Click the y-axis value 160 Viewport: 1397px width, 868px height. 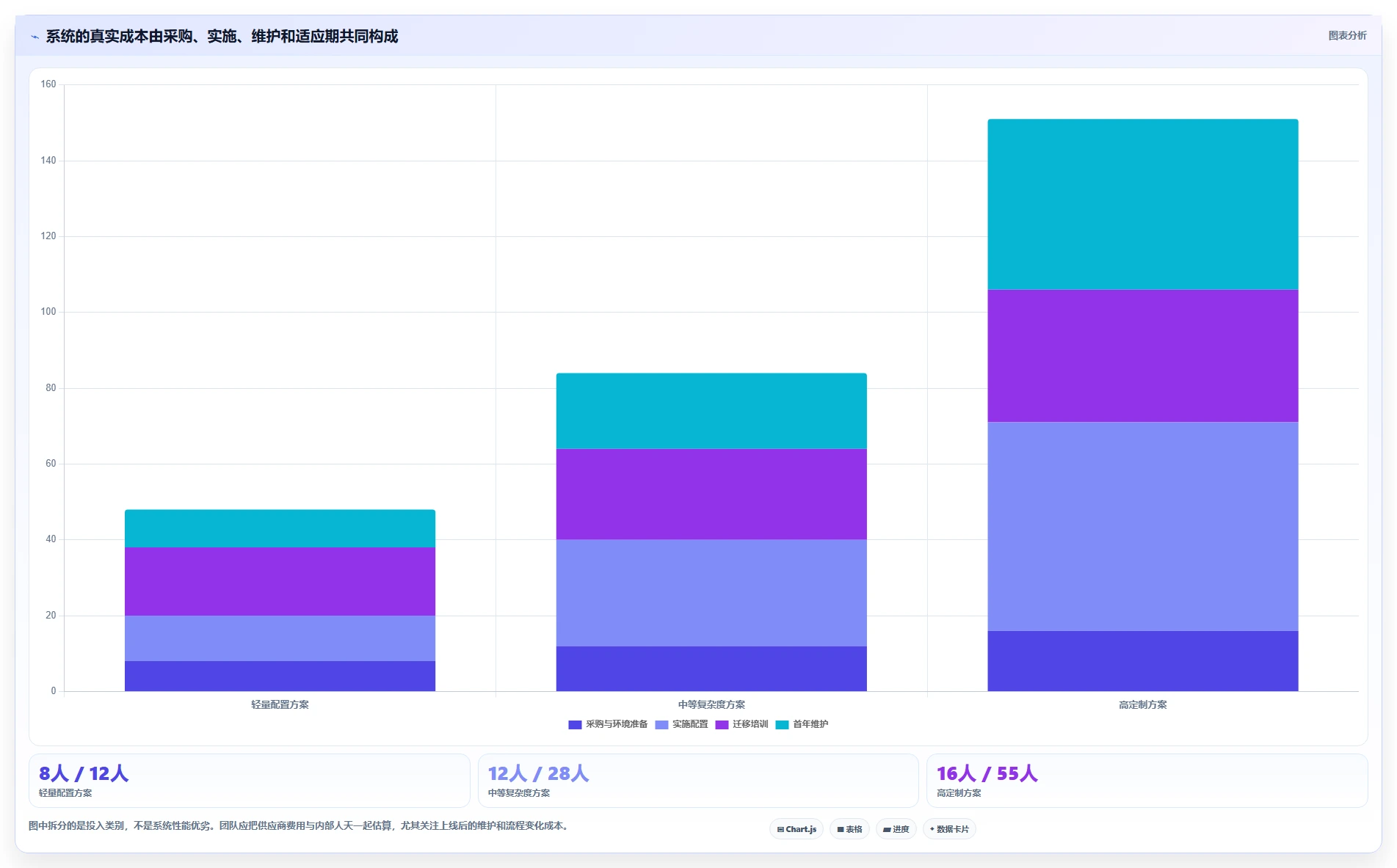[48, 84]
